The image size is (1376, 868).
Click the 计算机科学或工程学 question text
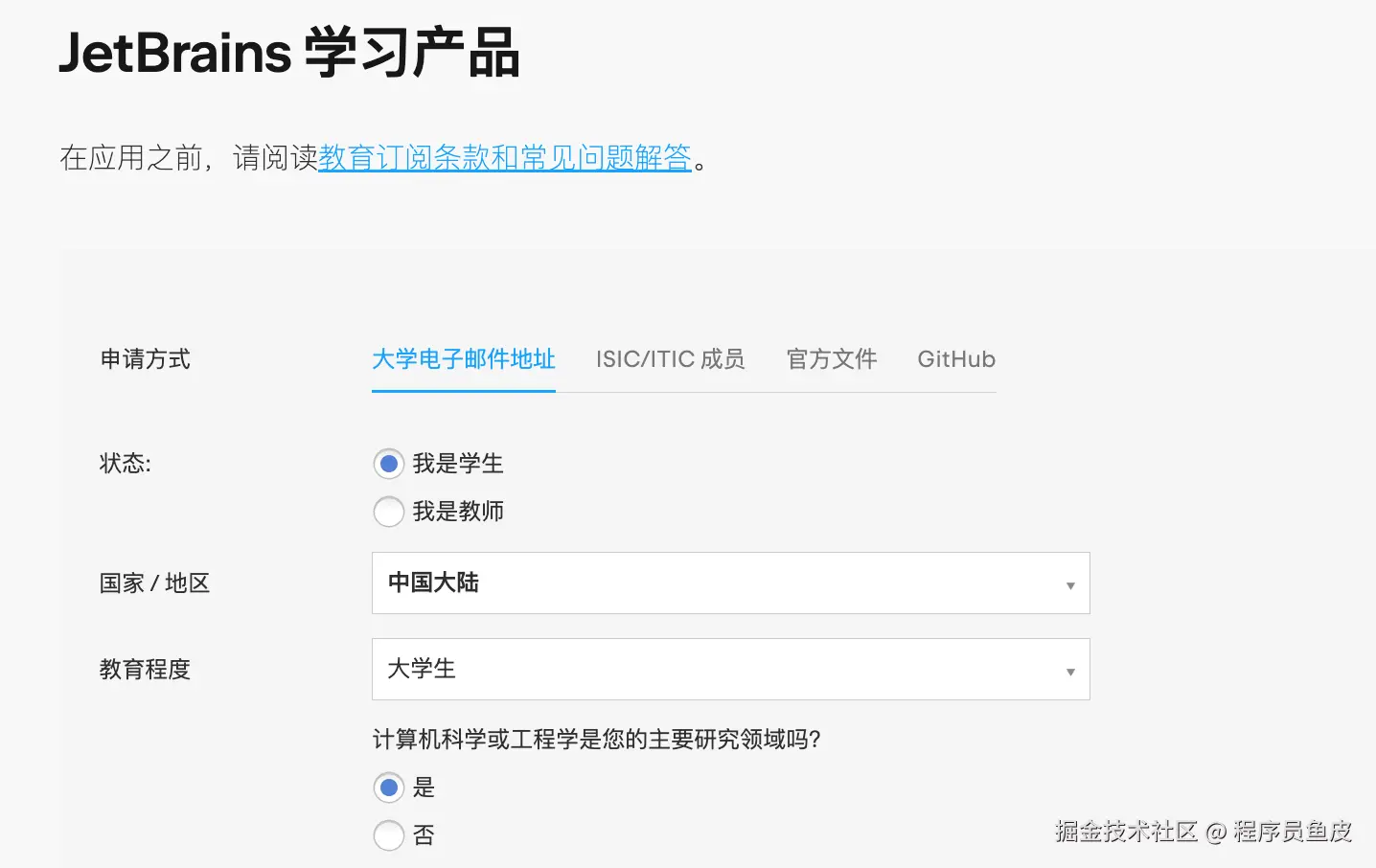[x=596, y=740]
